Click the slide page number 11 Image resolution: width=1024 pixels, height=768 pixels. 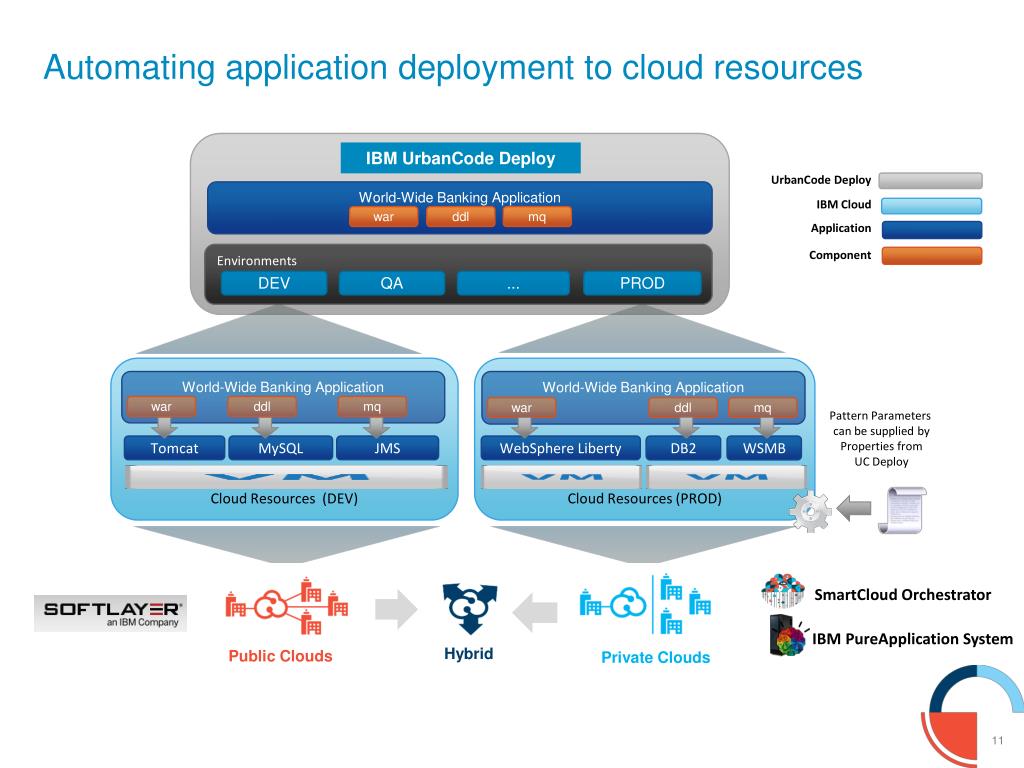pyautogui.click(x=997, y=741)
